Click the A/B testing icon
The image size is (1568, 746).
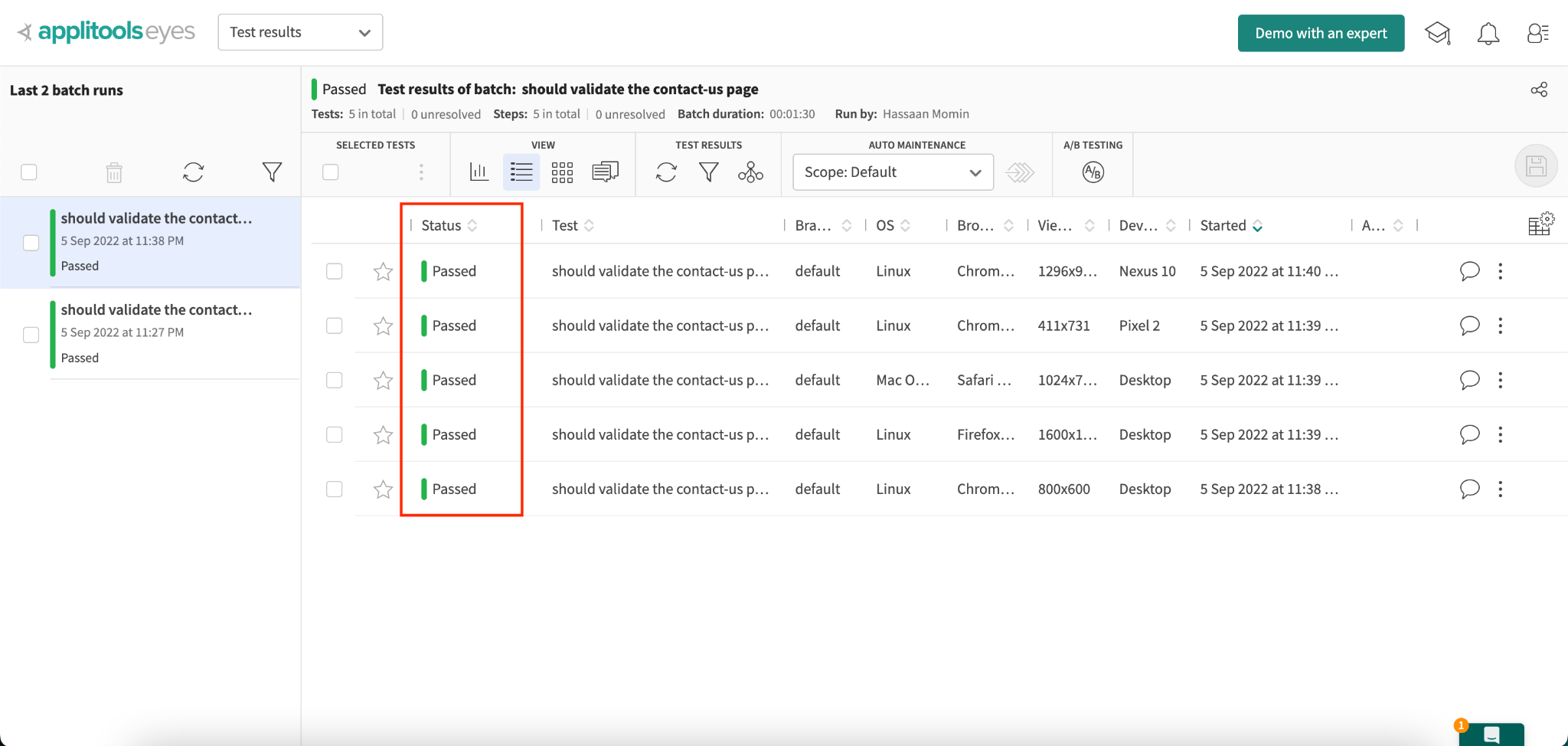pyautogui.click(x=1093, y=172)
